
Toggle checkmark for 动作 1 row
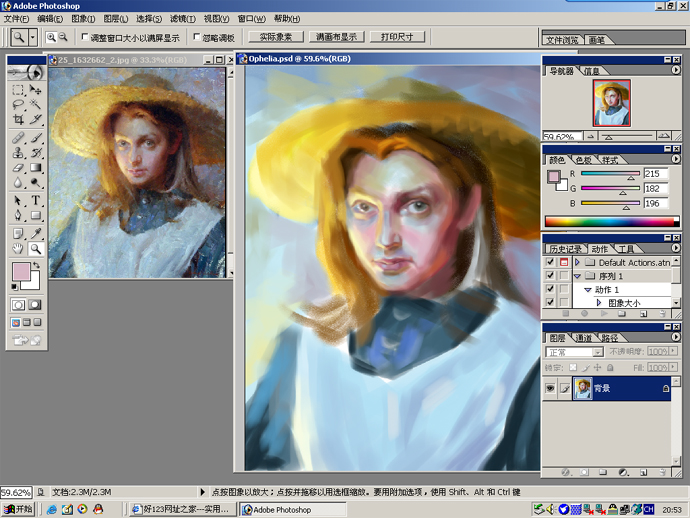click(x=550, y=289)
